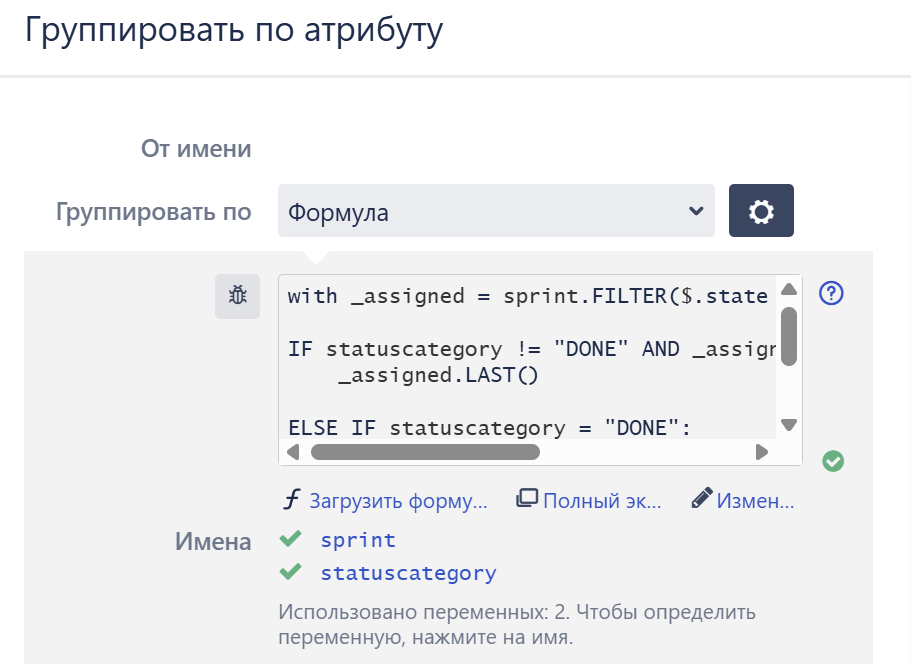Click the pencil edit icon

700,500
